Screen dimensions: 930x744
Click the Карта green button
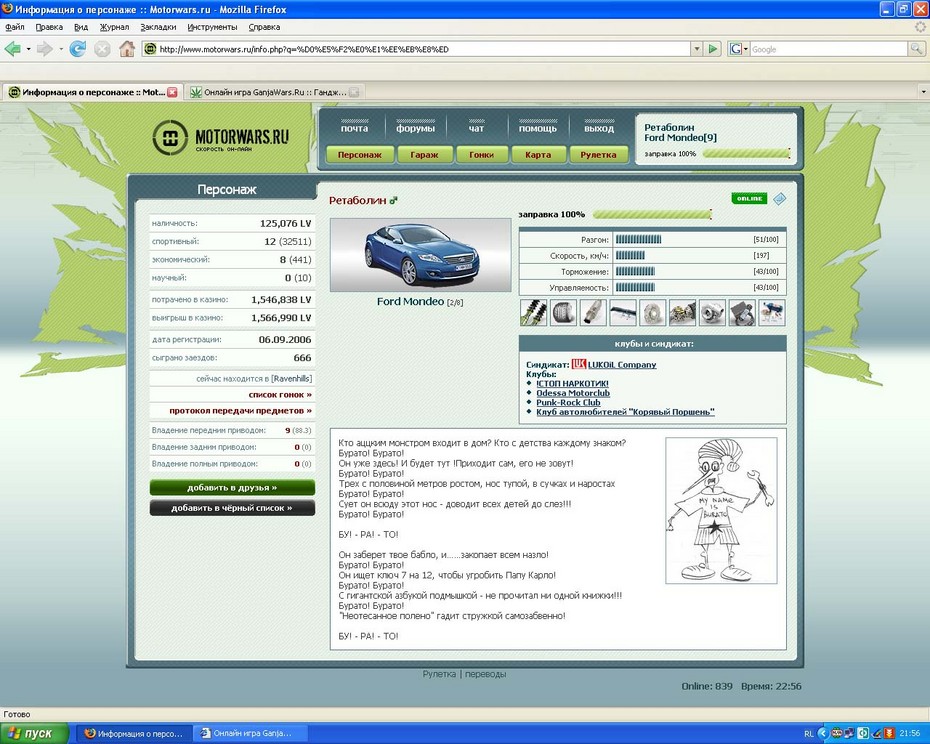coord(538,155)
